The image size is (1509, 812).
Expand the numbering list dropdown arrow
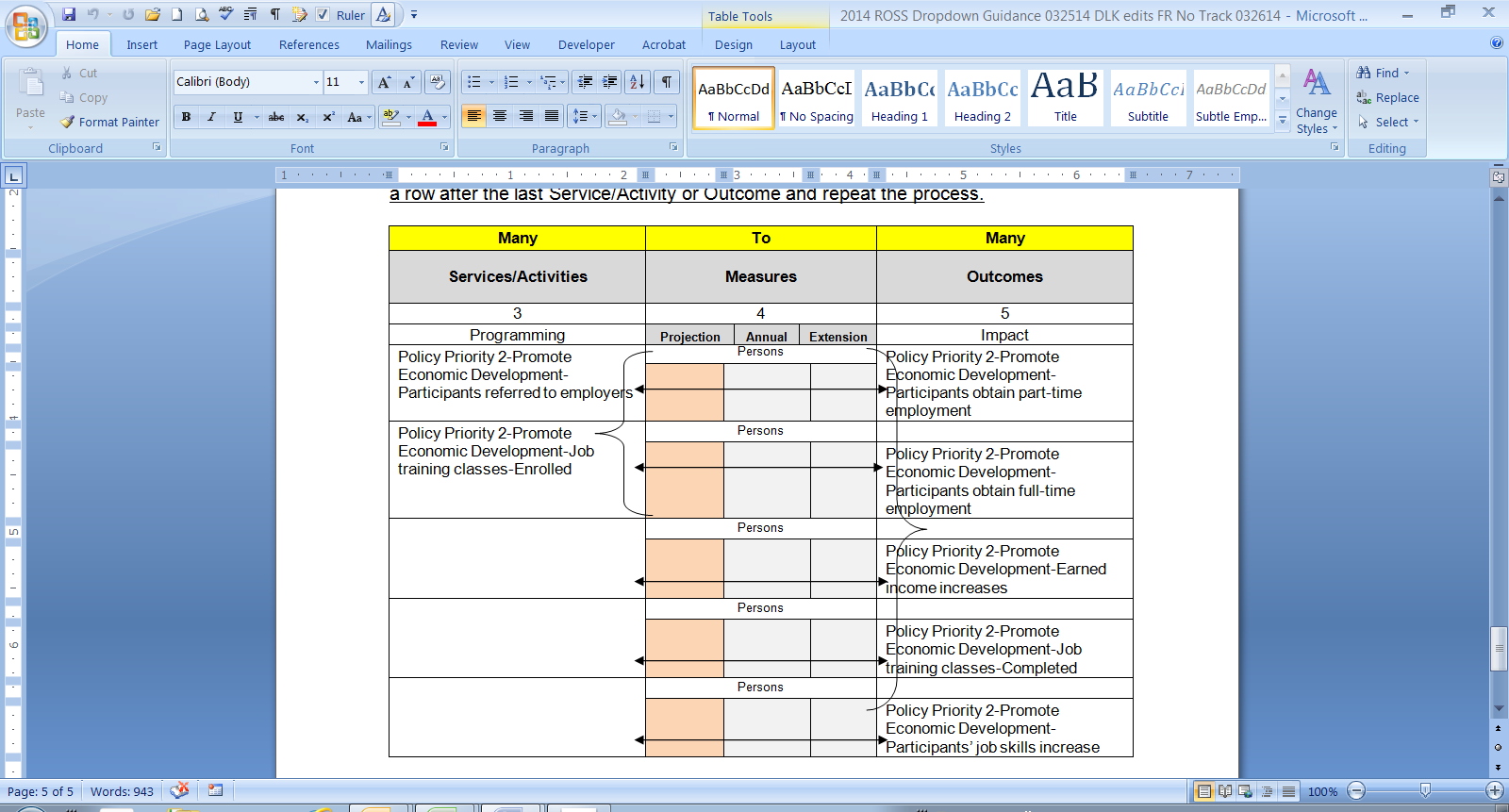[x=529, y=82]
